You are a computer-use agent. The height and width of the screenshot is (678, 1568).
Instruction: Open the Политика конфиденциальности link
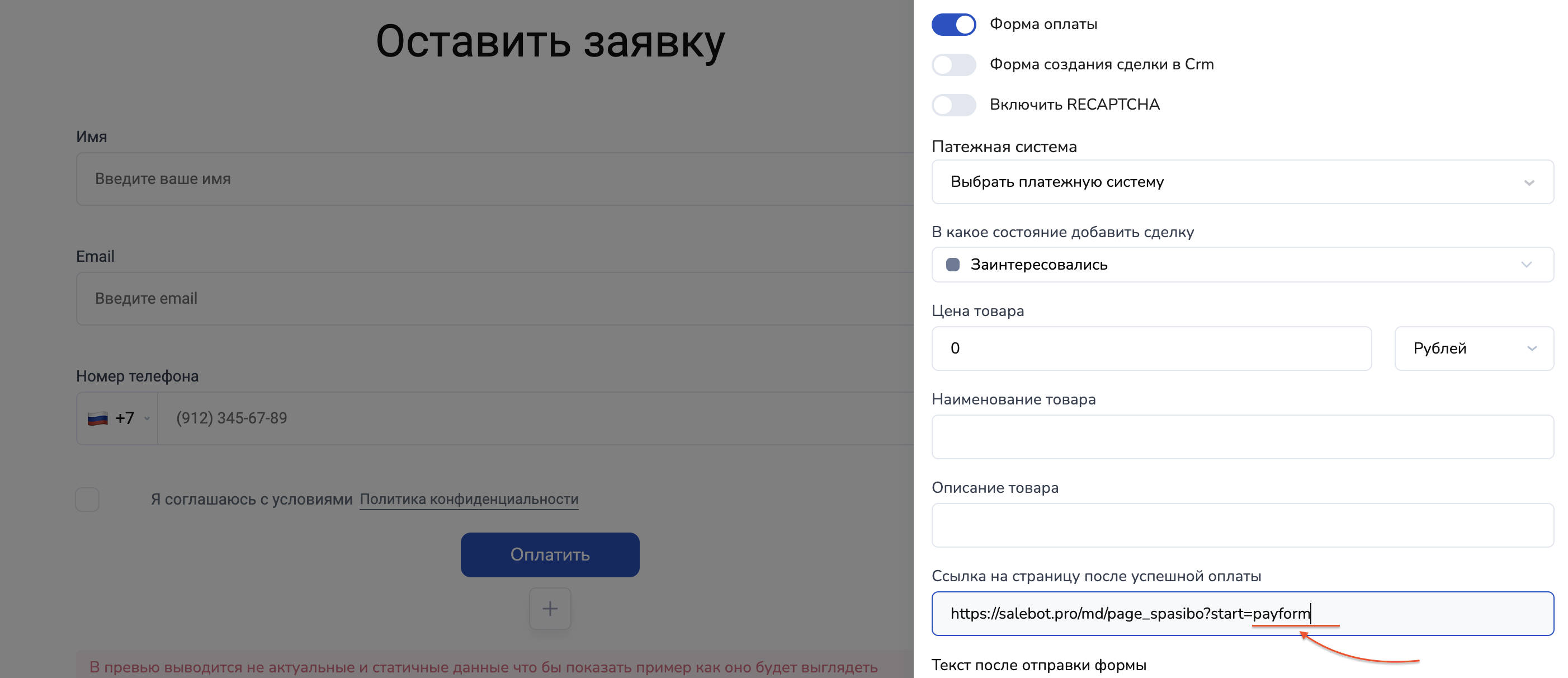coord(469,500)
